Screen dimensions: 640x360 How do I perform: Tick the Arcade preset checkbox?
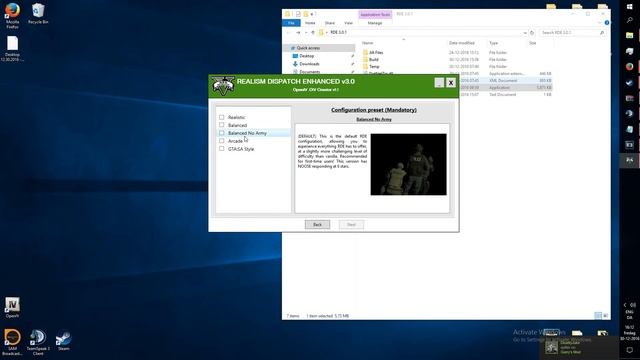(x=222, y=141)
